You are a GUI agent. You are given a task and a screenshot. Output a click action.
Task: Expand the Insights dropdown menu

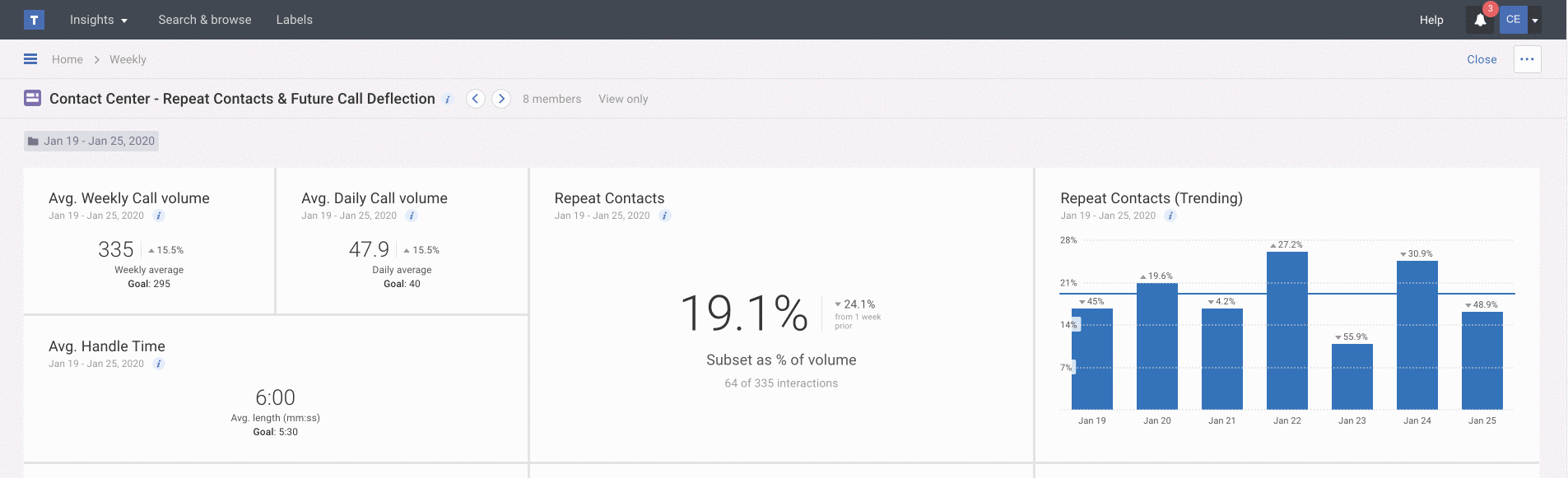tap(99, 20)
